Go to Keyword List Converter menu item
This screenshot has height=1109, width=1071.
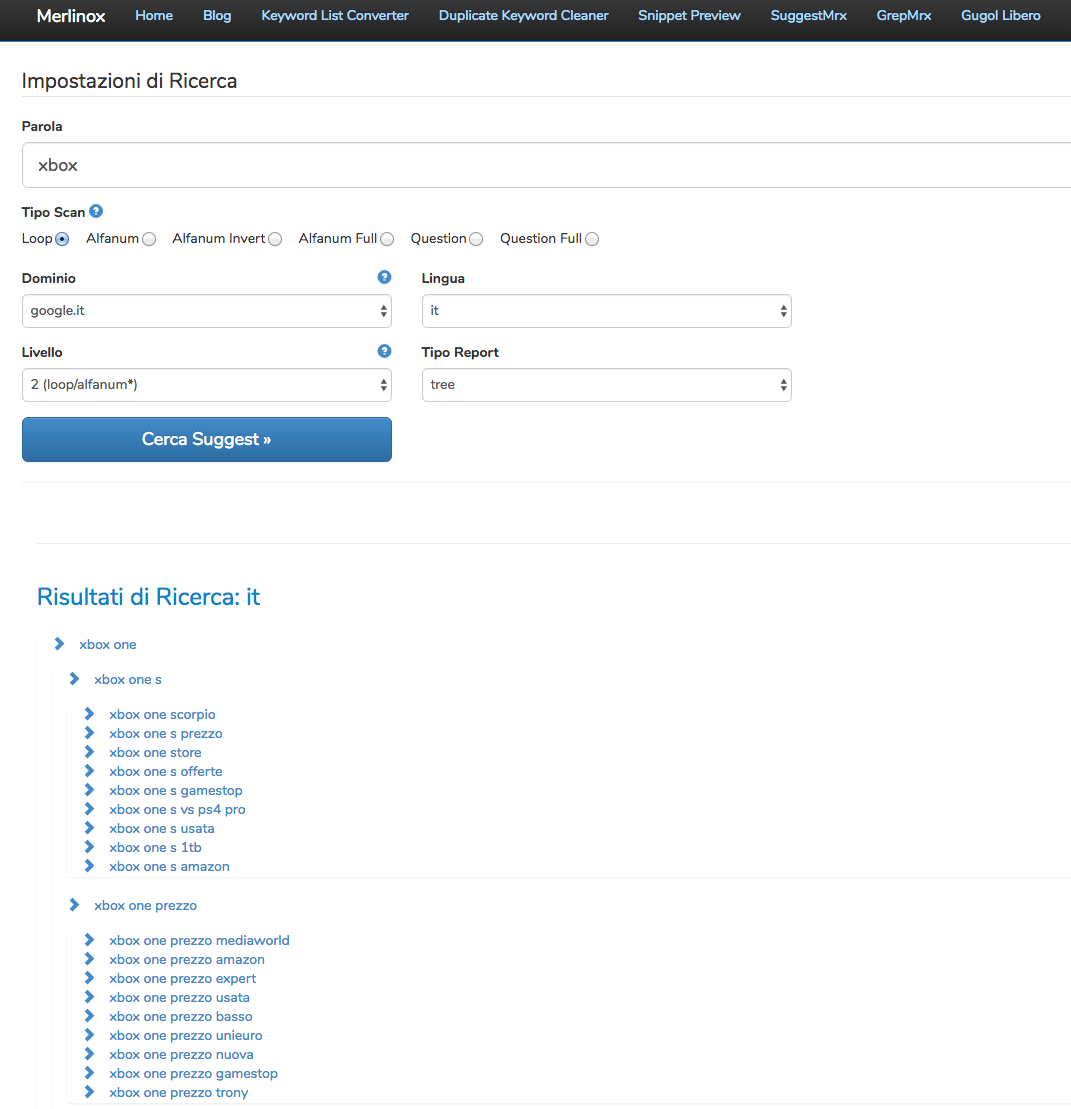[335, 16]
